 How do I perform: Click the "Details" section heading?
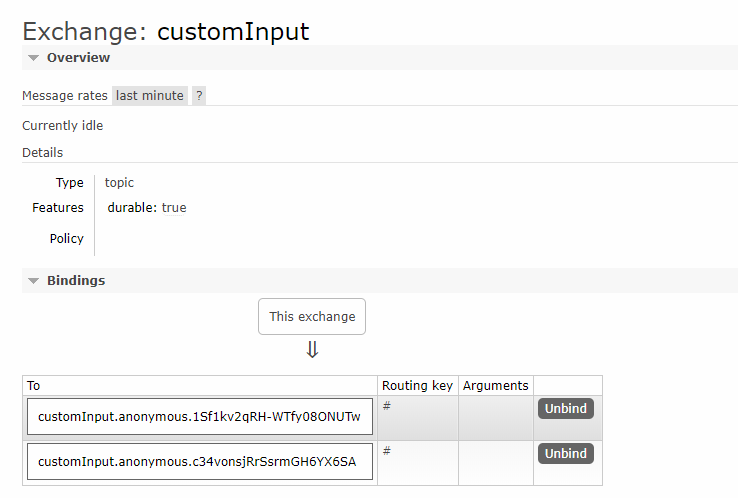(x=43, y=153)
